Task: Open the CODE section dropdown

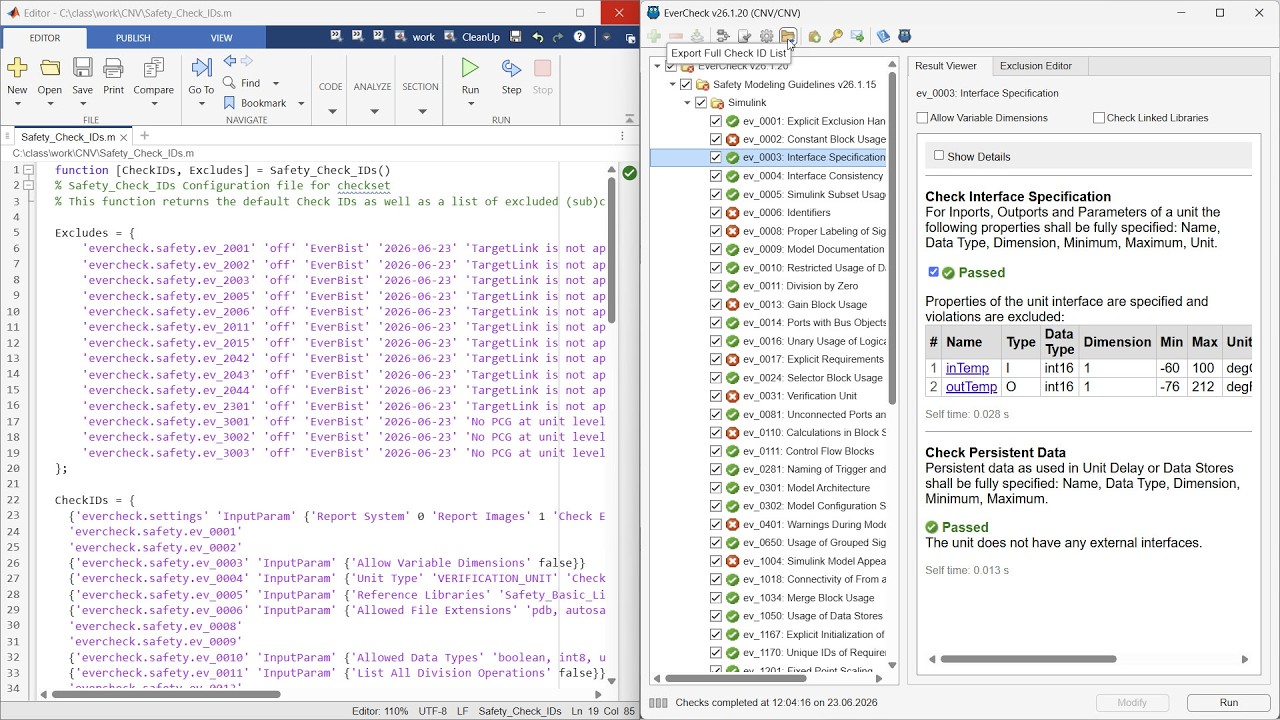Action: point(331,111)
